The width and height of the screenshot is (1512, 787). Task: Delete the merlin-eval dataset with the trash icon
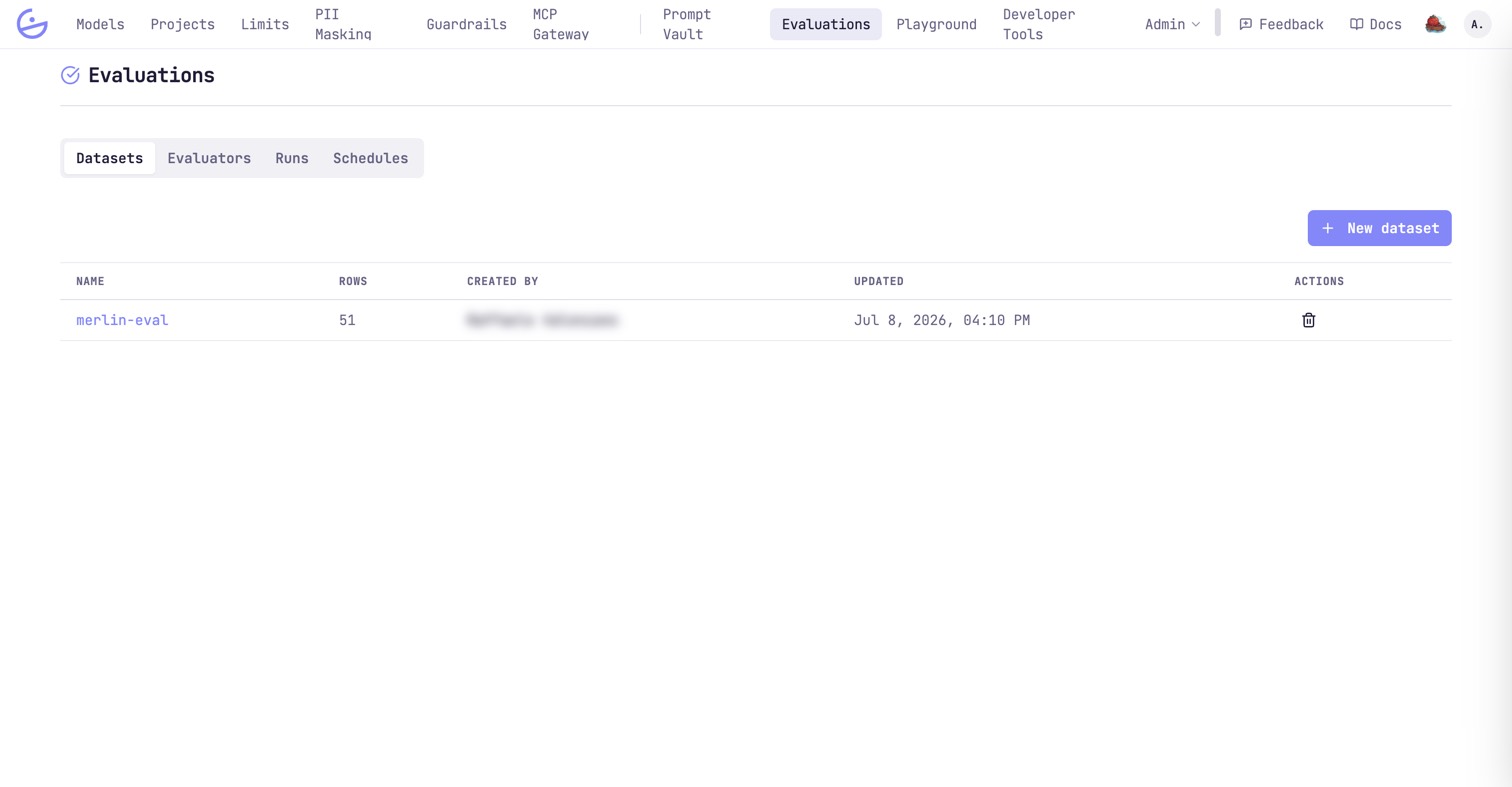(x=1308, y=320)
